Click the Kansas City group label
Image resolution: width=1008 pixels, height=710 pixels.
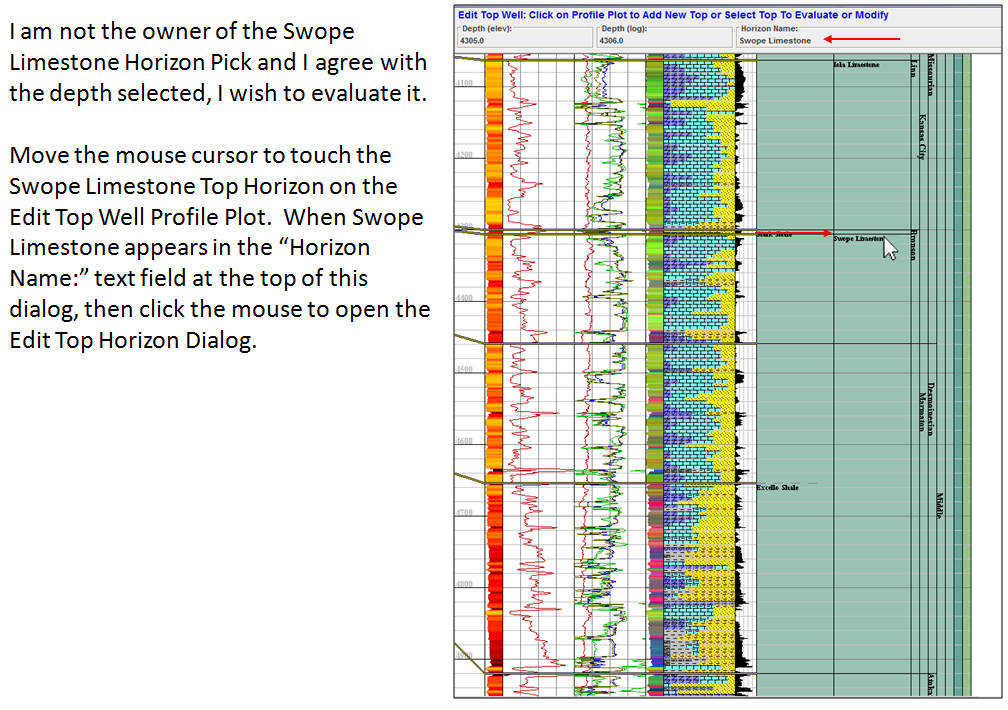coord(922,136)
